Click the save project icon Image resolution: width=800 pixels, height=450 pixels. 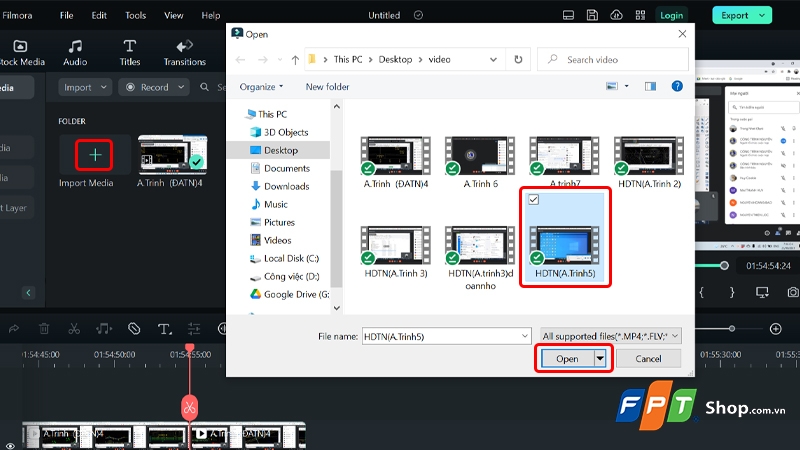592,15
